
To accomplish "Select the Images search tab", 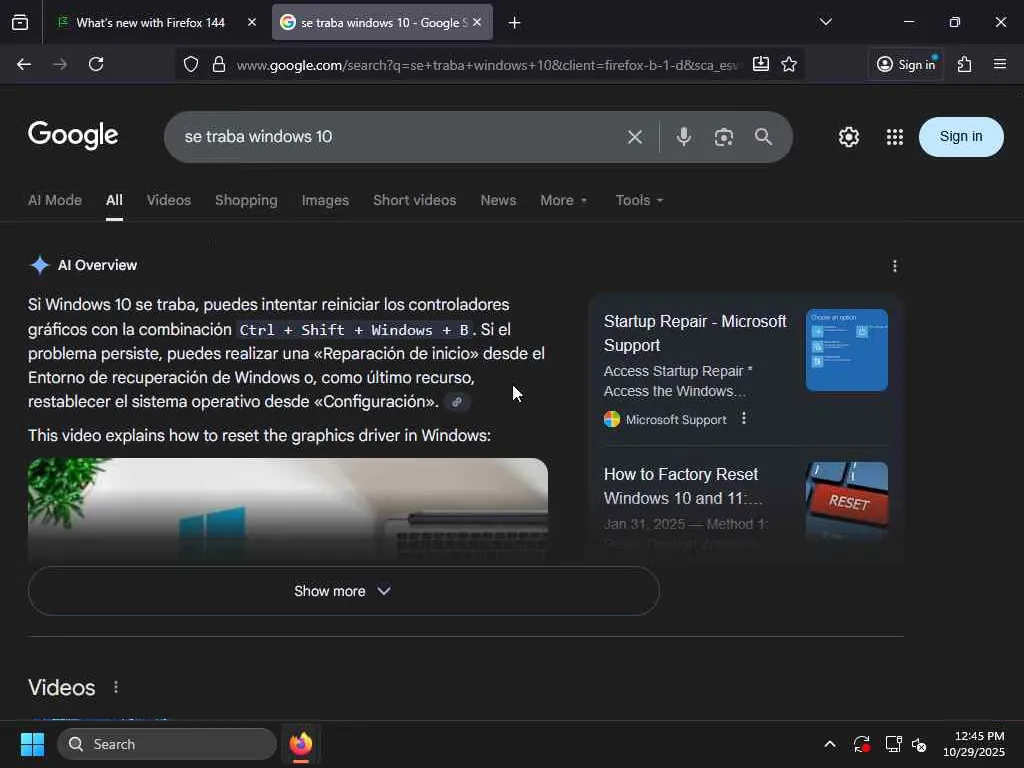I will tap(325, 200).
